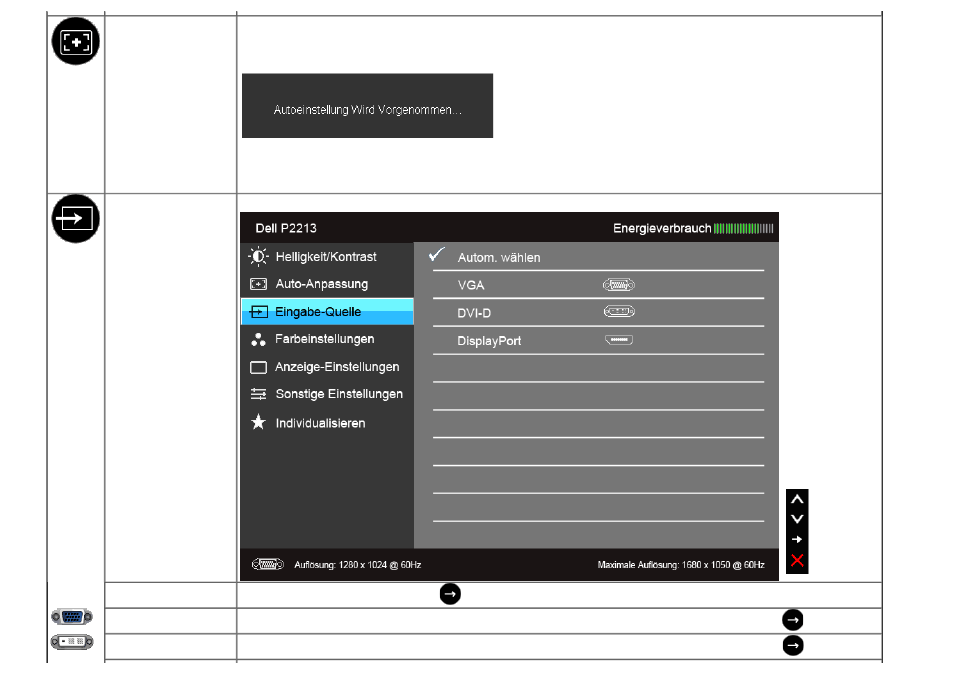Click the star icon beside Individualisieren
Screen dimensions: 954x674
(x=259, y=422)
